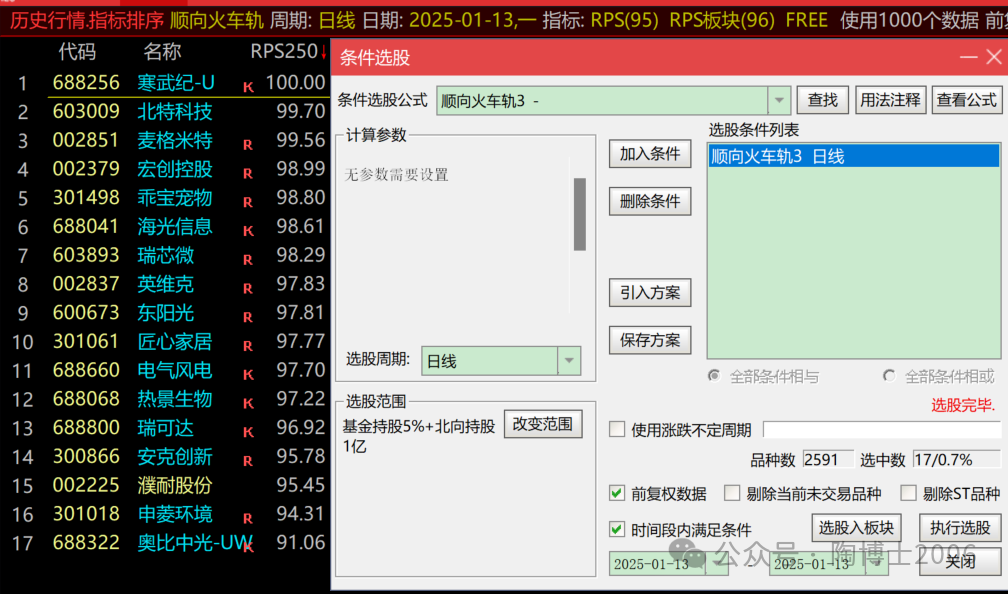The height and width of the screenshot is (594, 1008).
Task: Click RPS250 value 91.06
Action: [301, 543]
